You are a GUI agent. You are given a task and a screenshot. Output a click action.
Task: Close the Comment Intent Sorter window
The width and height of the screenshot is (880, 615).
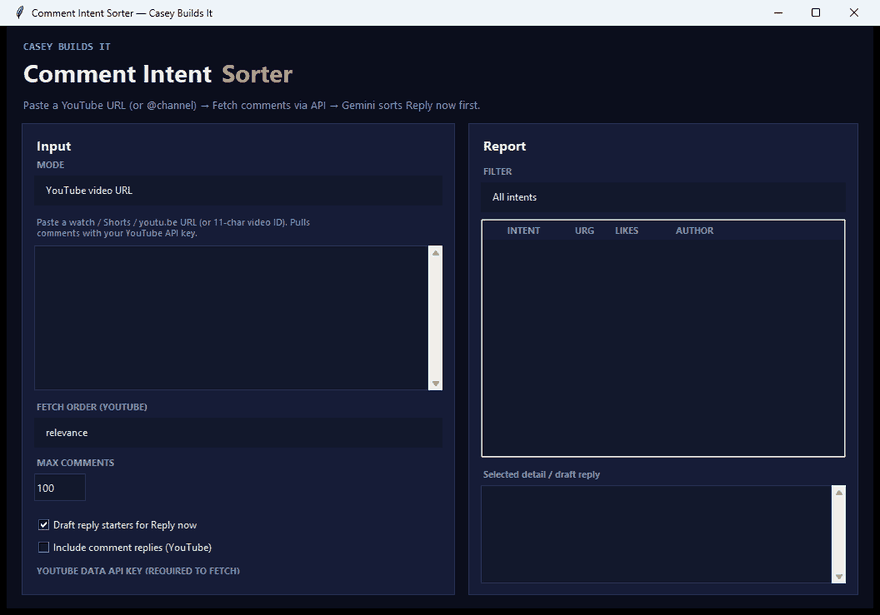click(854, 12)
